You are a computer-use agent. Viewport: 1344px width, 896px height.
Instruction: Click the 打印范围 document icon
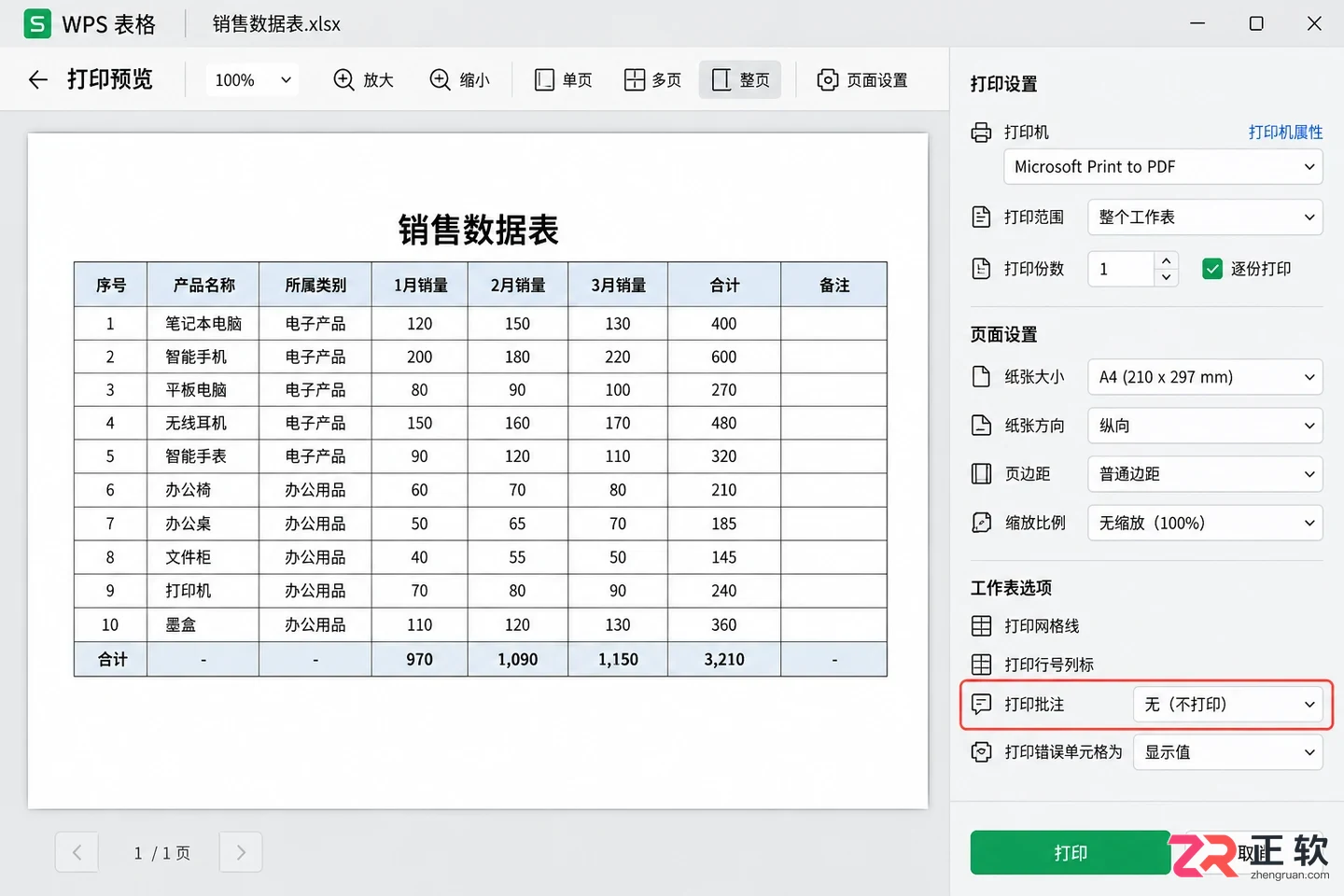coord(982,217)
